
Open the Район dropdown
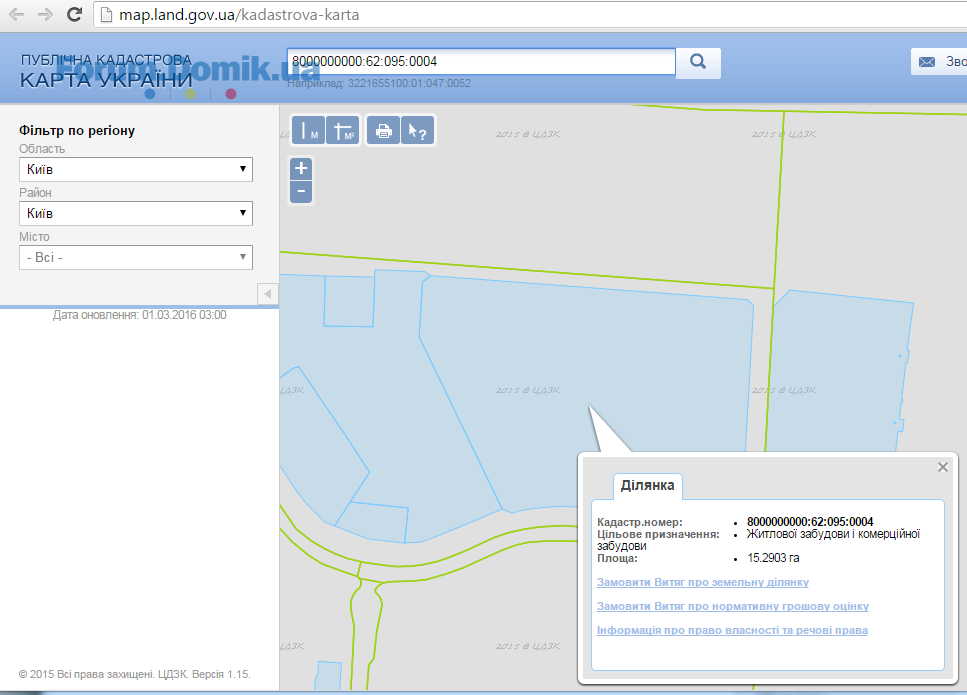(135, 213)
